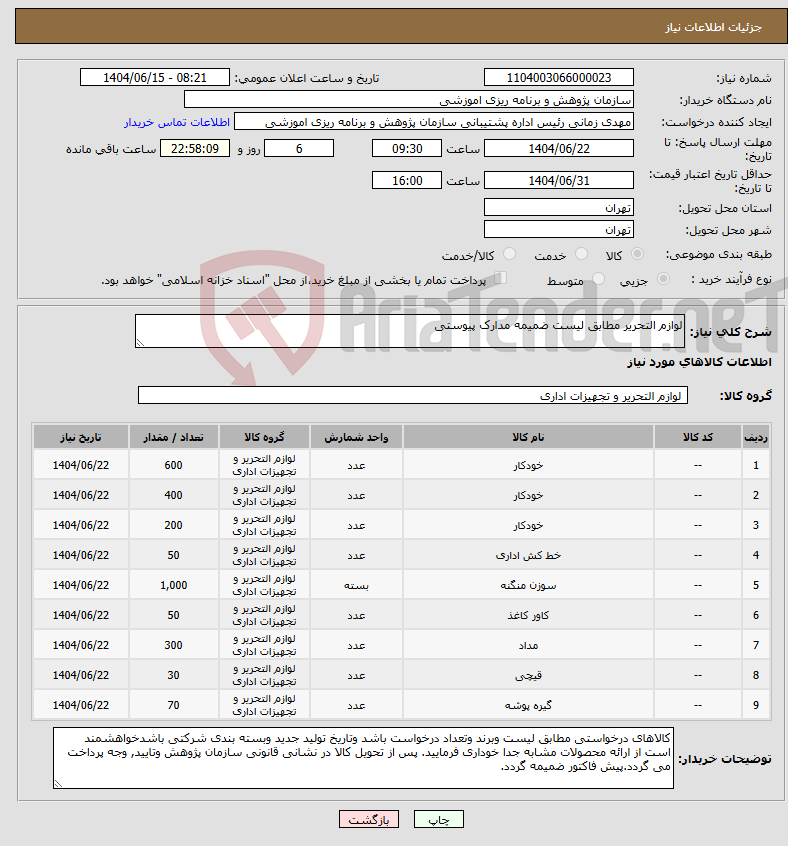The width and height of the screenshot is (788, 846).
Task: Click the reply deadline date 1404/06/22 field
Action: click(x=559, y=148)
